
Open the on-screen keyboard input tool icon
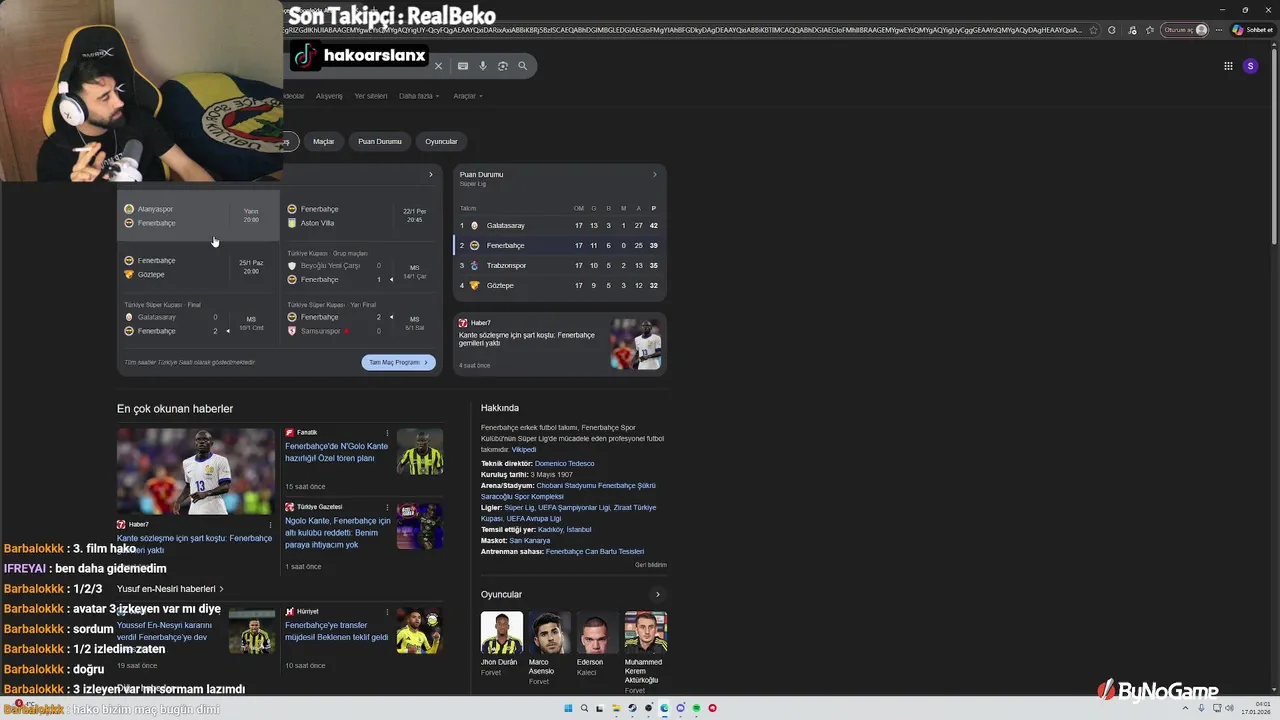click(x=463, y=66)
